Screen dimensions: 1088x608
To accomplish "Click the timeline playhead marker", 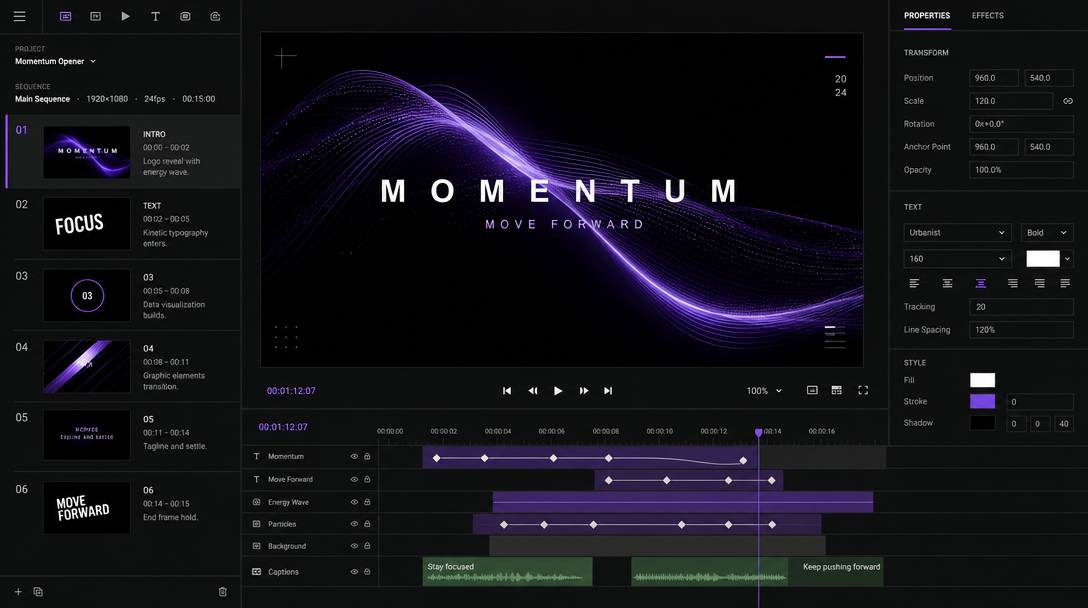I will (x=758, y=432).
